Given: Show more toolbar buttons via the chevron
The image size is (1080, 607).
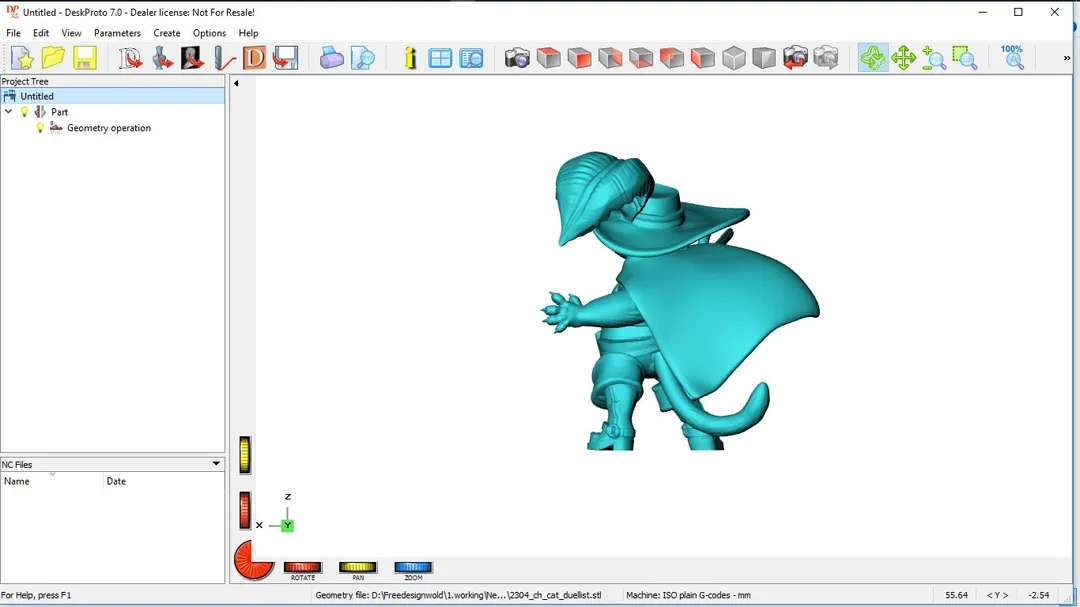Looking at the screenshot, I should pyautogui.click(x=1067, y=58).
